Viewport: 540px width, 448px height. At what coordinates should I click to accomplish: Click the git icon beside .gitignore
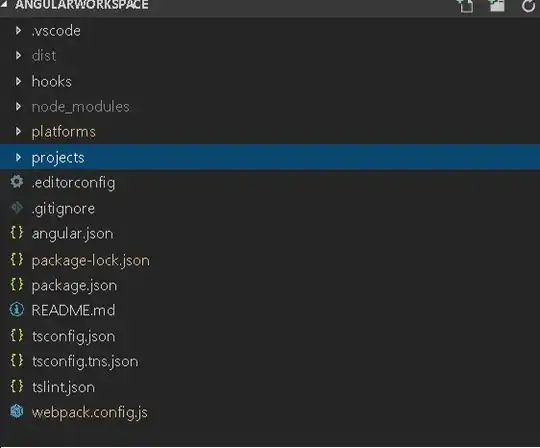tap(17, 208)
